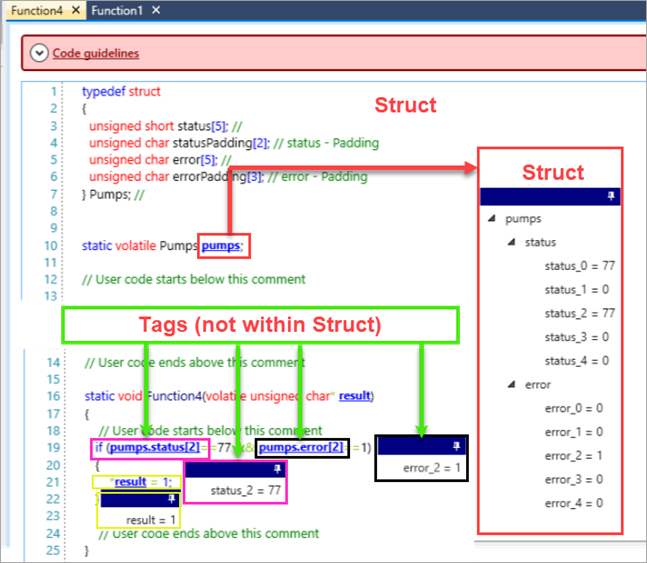This screenshot has width=647, height=563.
Task: Click the pumps variable link on line 10
Action: (x=220, y=245)
